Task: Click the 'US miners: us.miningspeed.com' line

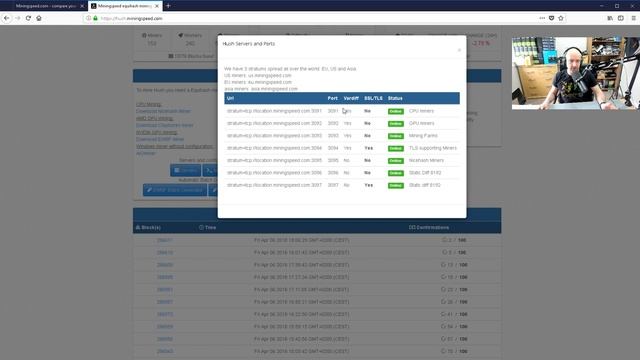Action: [258, 76]
